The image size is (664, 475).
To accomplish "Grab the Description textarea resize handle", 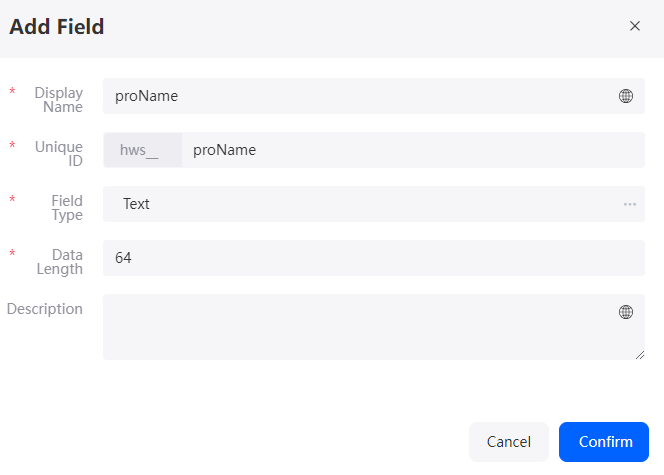I will click(640, 355).
